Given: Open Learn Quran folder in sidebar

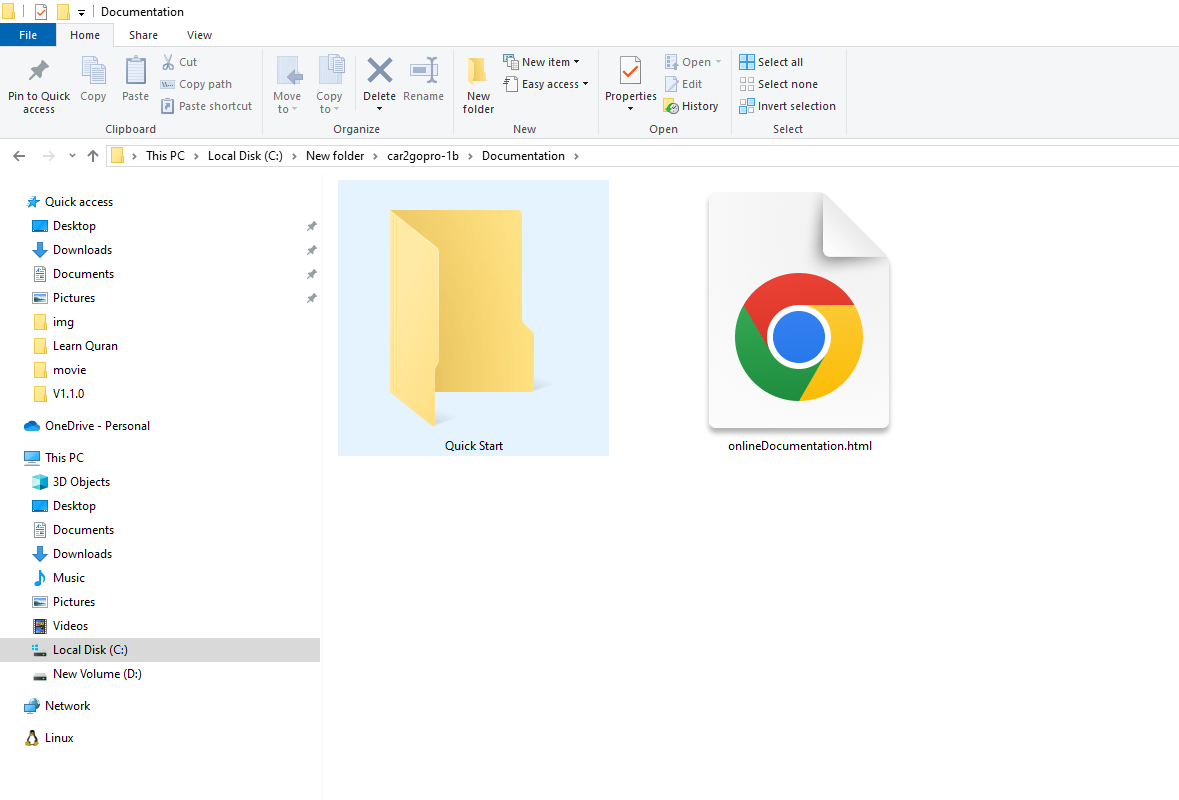Looking at the screenshot, I should pos(76,346).
